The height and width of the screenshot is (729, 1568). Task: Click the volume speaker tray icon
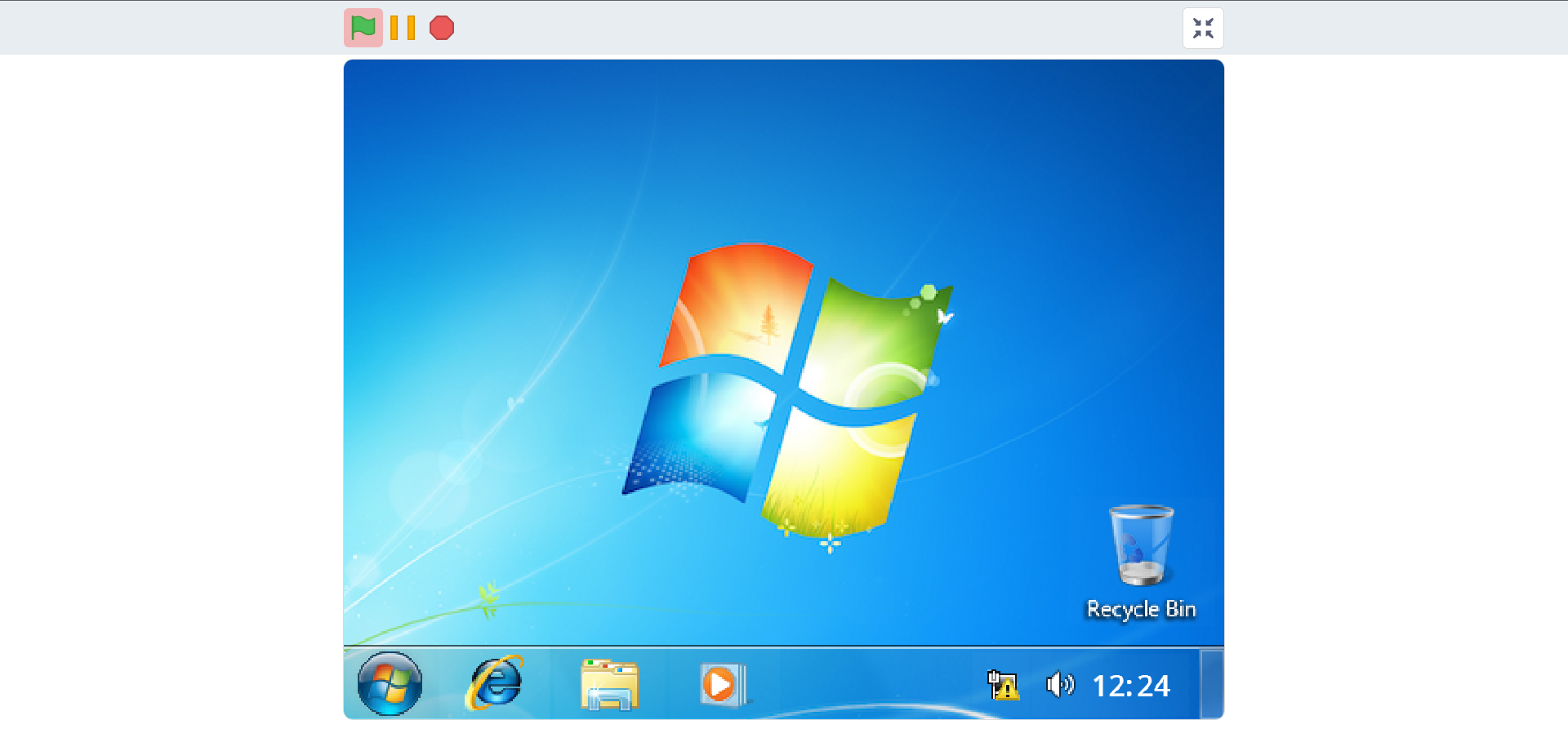point(1060,684)
